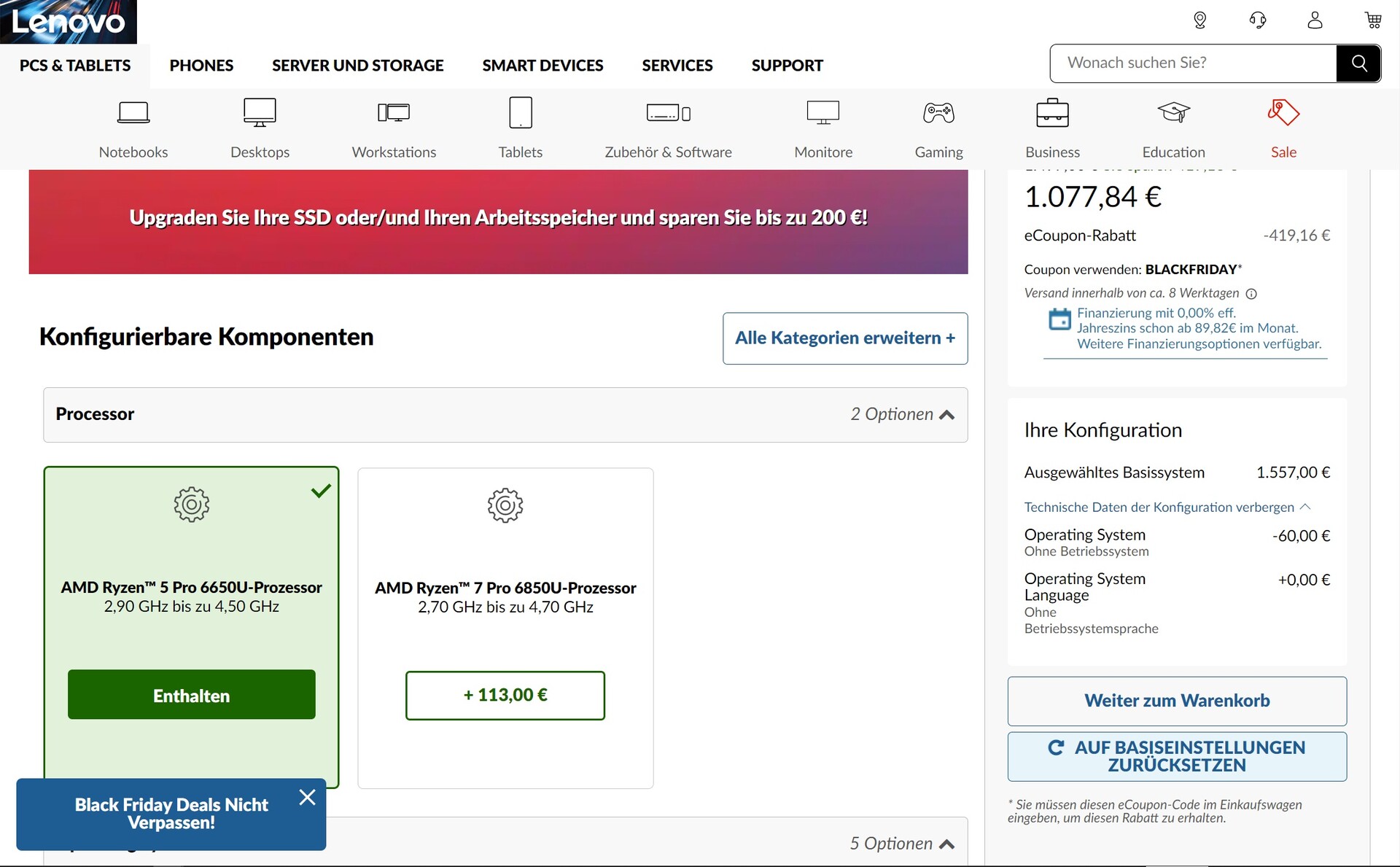Select the AMD Ryzen 5 Pro 6650U processor card
The height and width of the screenshot is (867, 1400).
coord(191,588)
